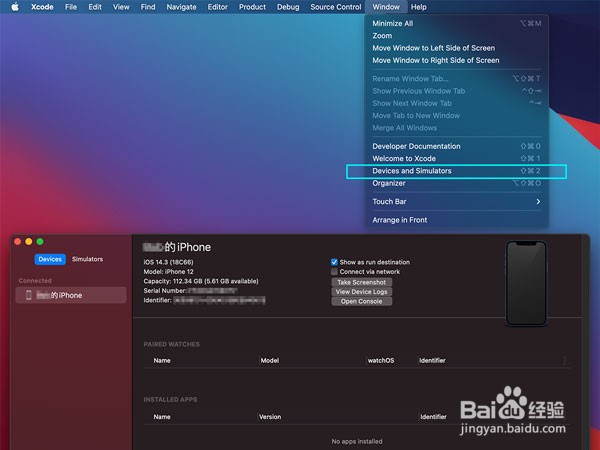
Task: Enable Connect via network checkbox
Action: tap(334, 272)
